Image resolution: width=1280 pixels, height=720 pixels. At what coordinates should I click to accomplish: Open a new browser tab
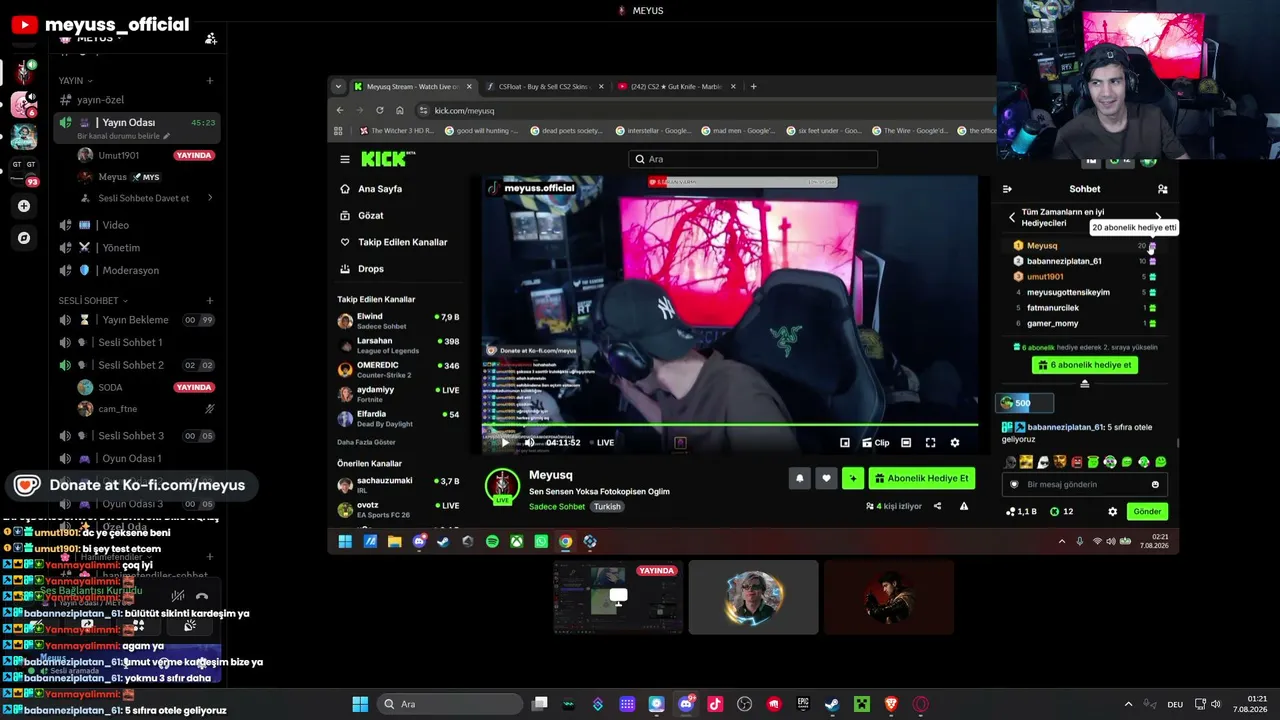pyautogui.click(x=753, y=87)
